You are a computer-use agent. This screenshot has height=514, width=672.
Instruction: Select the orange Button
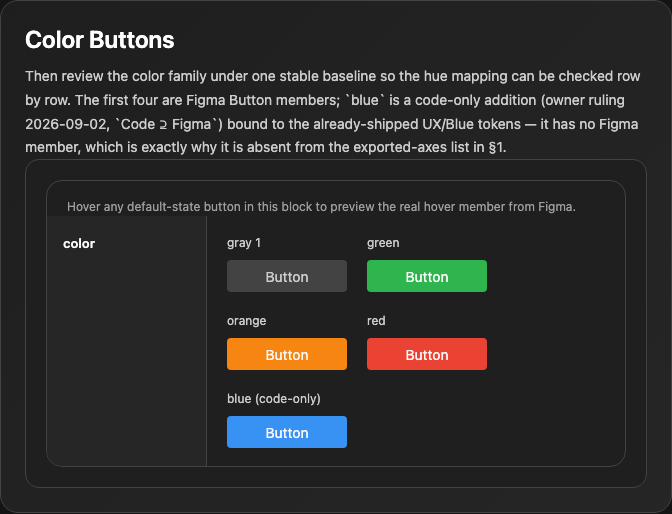287,354
